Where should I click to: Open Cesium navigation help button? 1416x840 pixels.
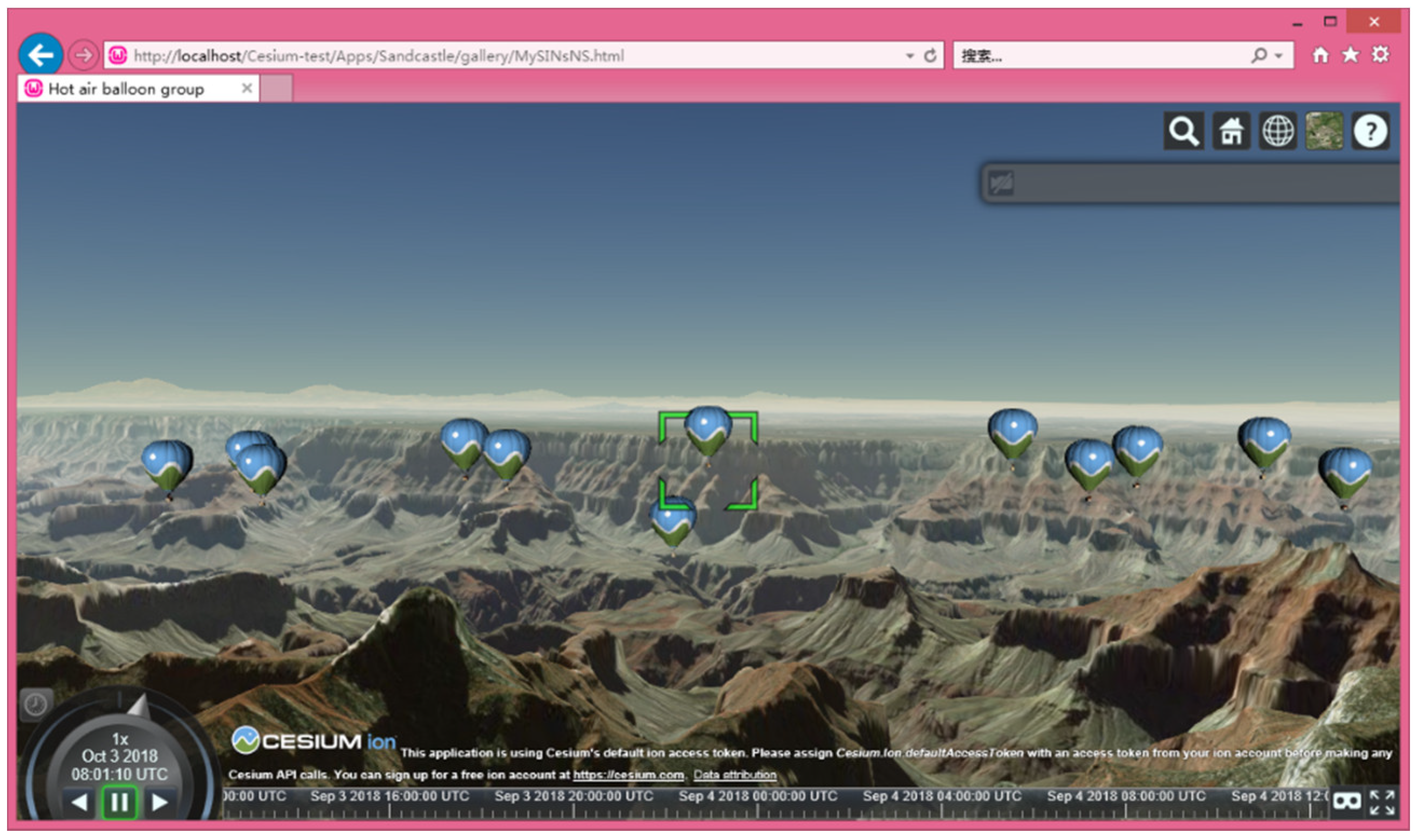pyautogui.click(x=1370, y=131)
